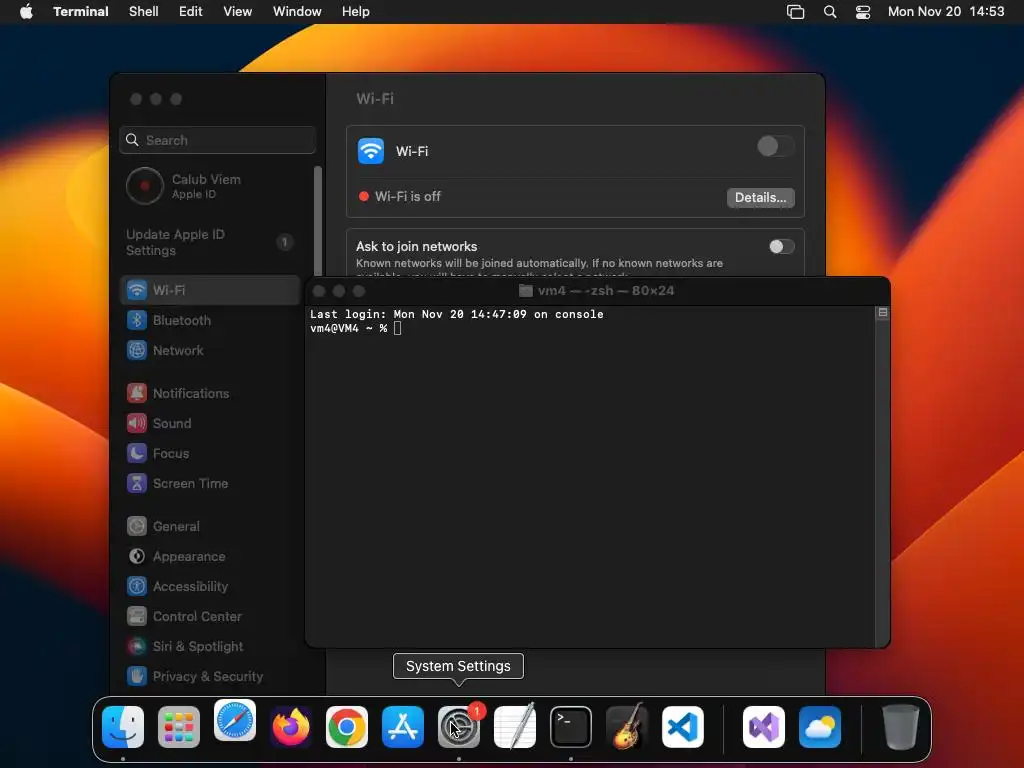This screenshot has width=1024, height=768.
Task: Enable Ask to join networks toggle
Action: point(782,246)
